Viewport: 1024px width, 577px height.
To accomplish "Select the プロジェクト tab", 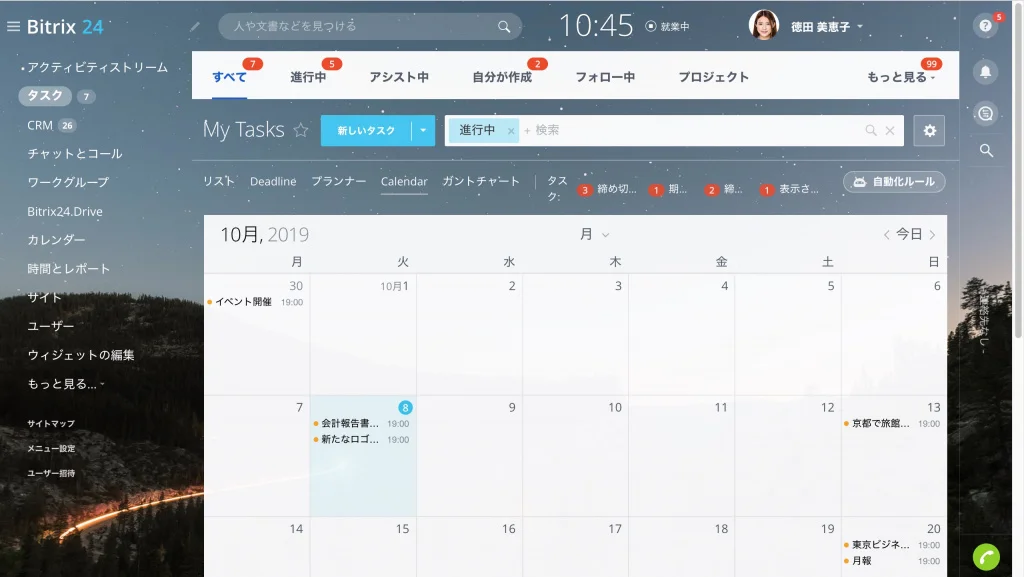I will [713, 77].
